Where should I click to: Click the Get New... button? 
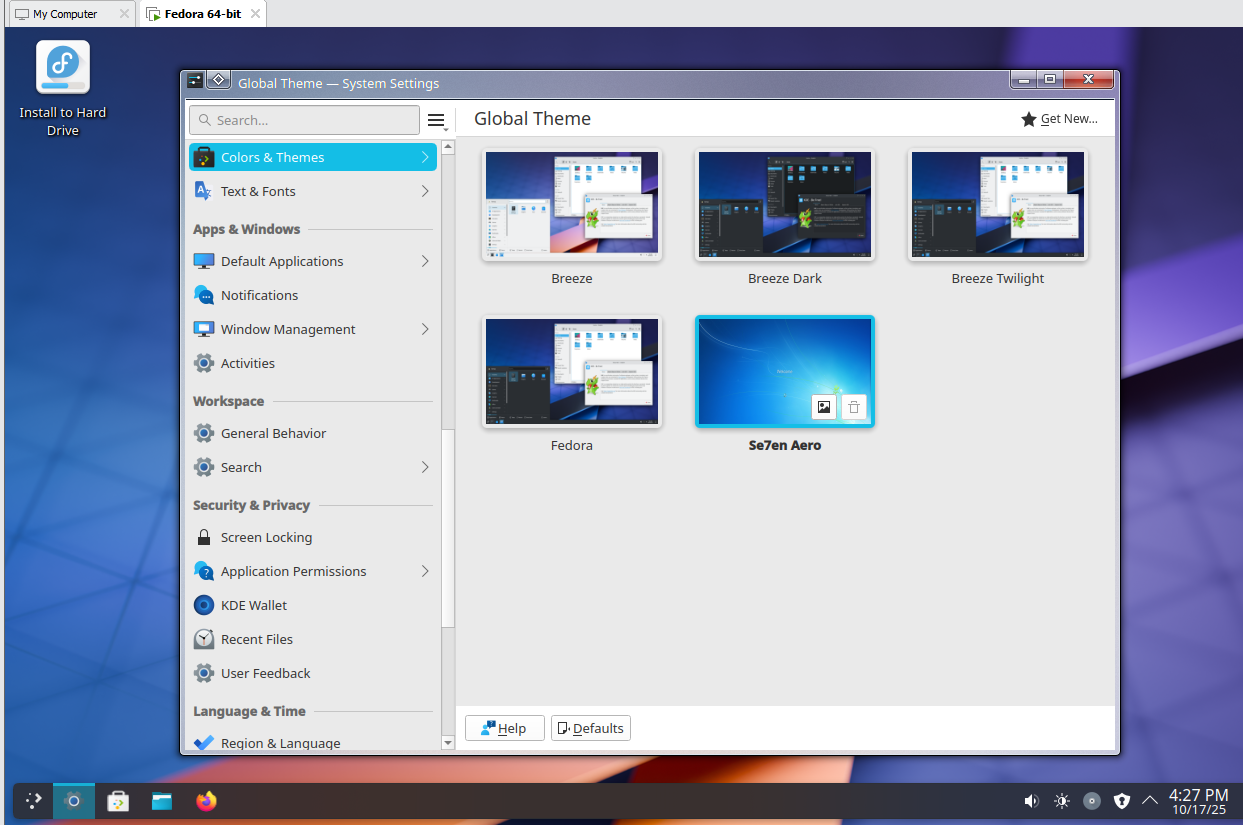(1059, 119)
